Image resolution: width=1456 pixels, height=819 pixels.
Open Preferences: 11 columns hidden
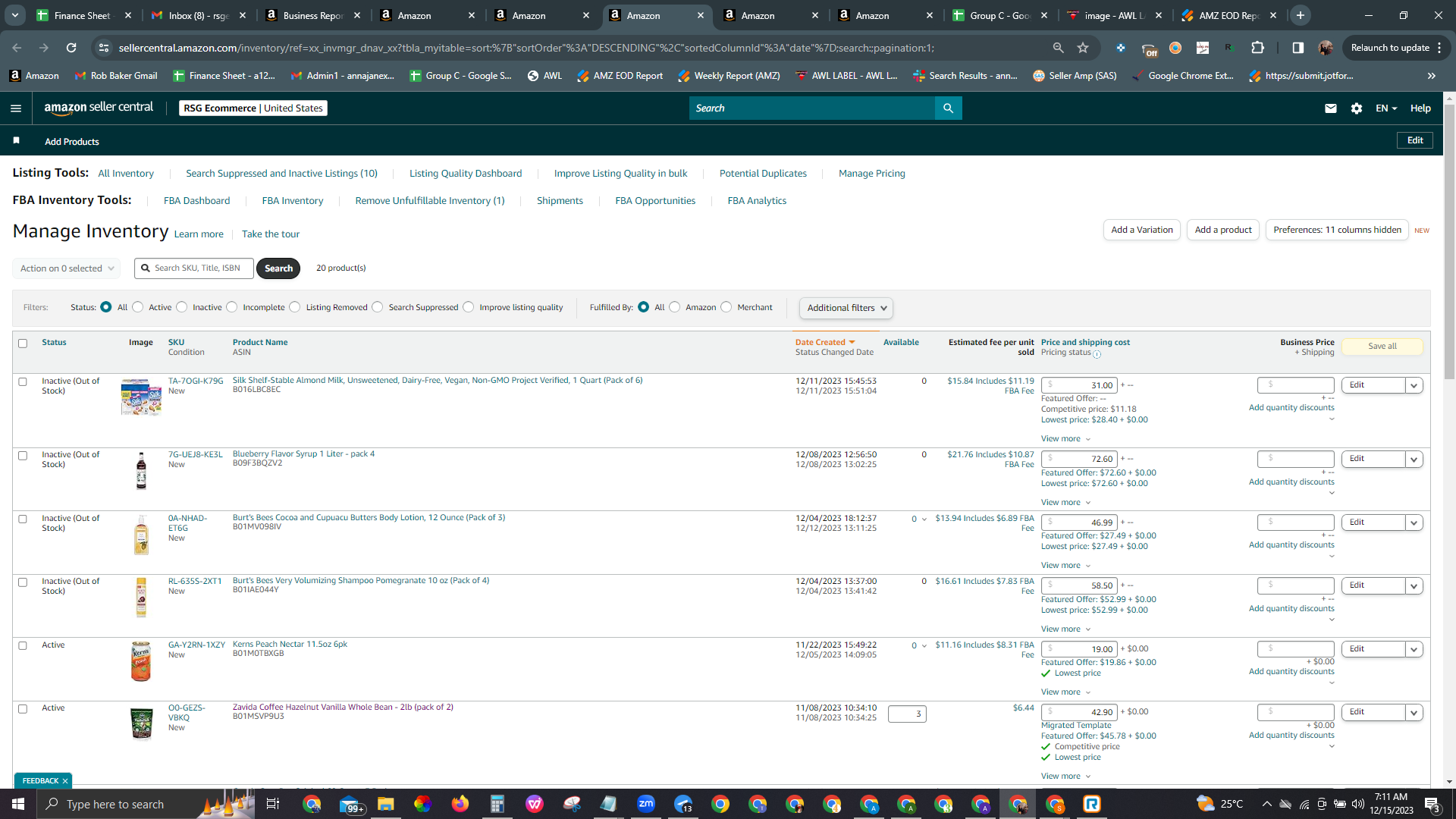click(x=1337, y=230)
